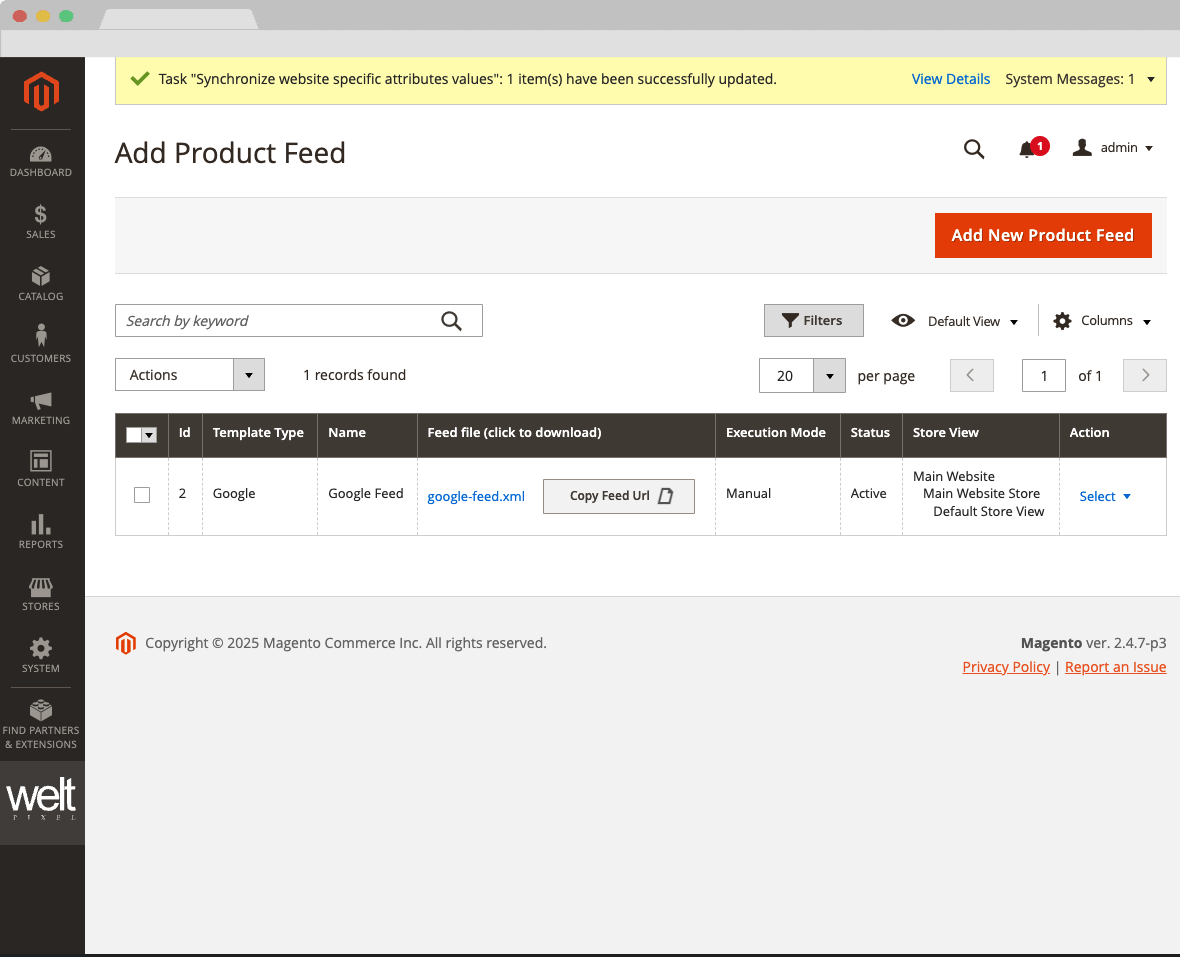Click the global search magnifier icon
Screen dimensions: 1180x957
974,148
